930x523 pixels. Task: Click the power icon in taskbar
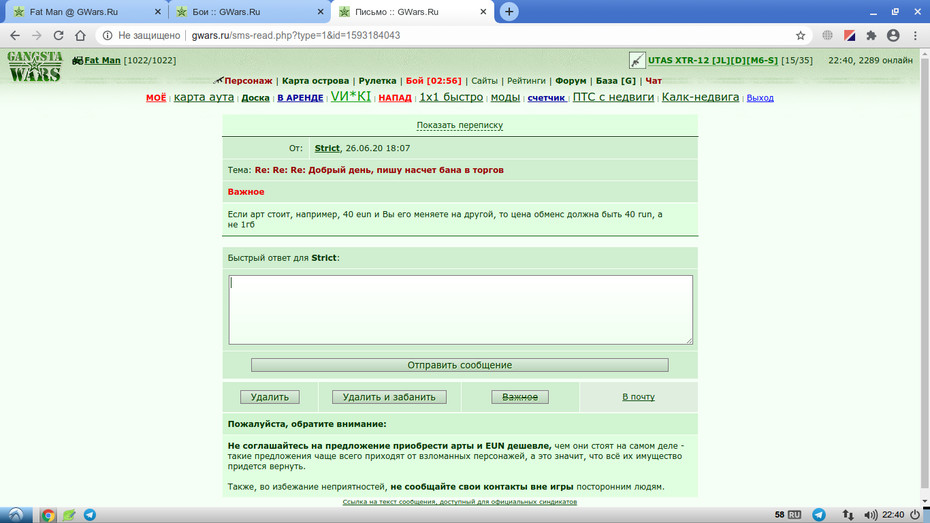(x=915, y=515)
